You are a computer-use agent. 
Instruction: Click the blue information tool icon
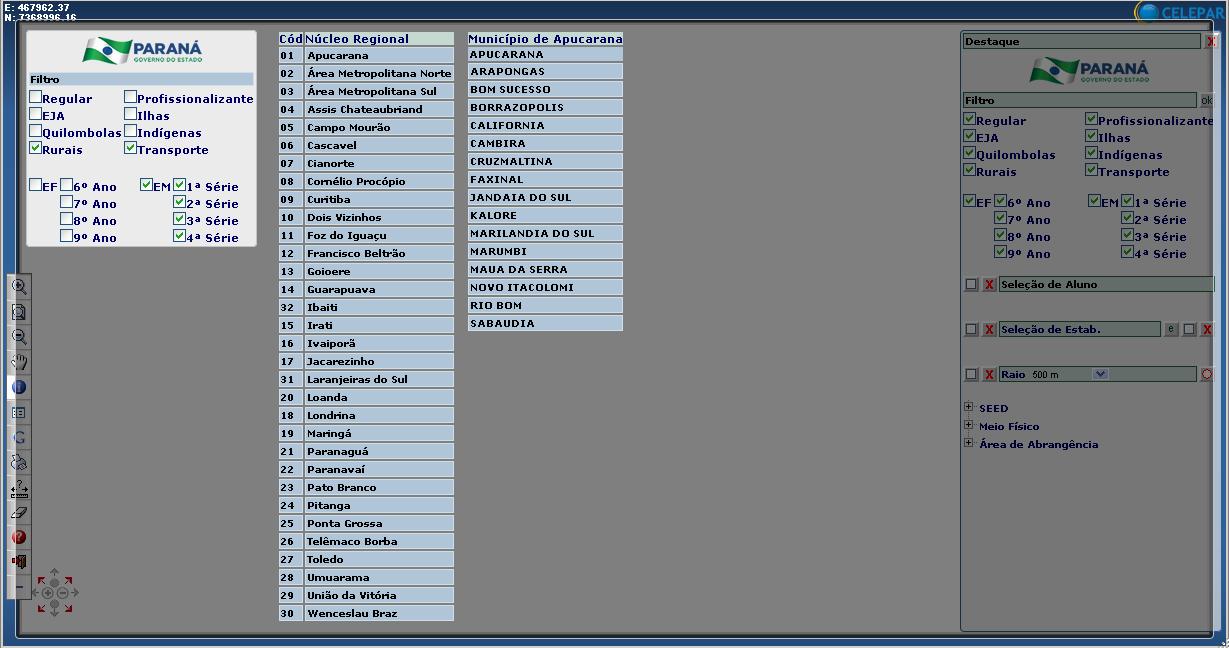(19, 387)
